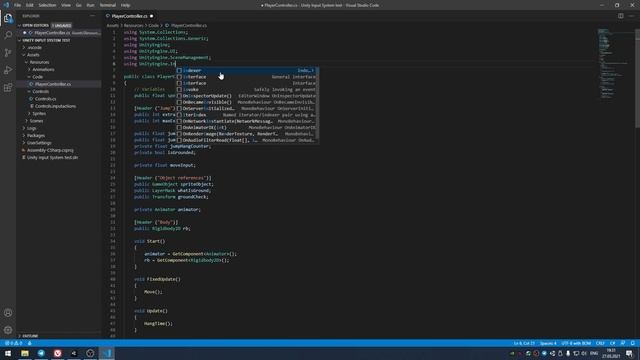Open the Help menu
Viewport: 640px width, 360px height.
[x=125, y=5]
